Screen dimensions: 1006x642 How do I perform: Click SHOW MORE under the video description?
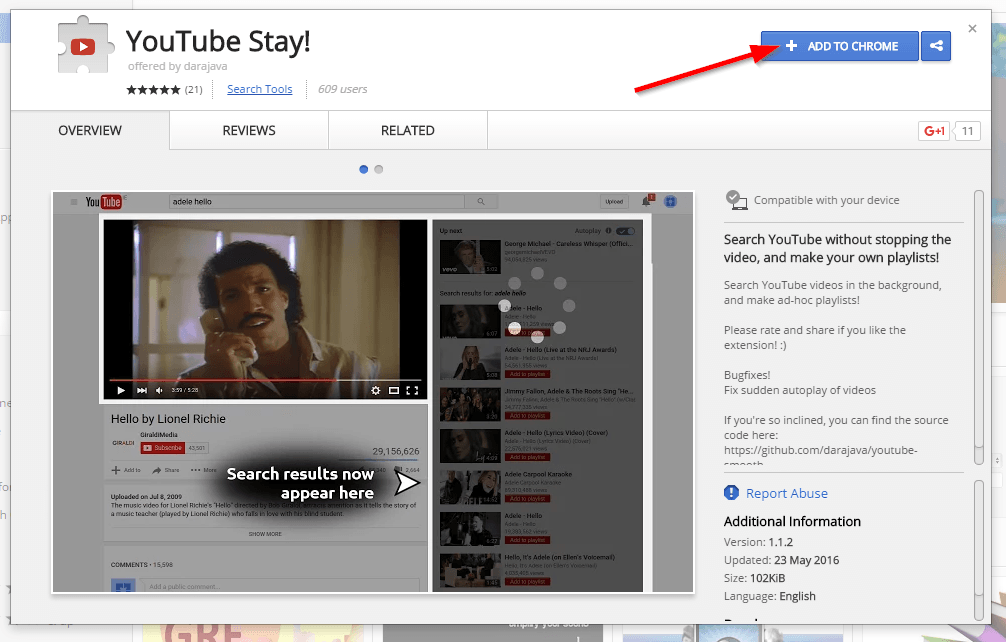(265, 534)
